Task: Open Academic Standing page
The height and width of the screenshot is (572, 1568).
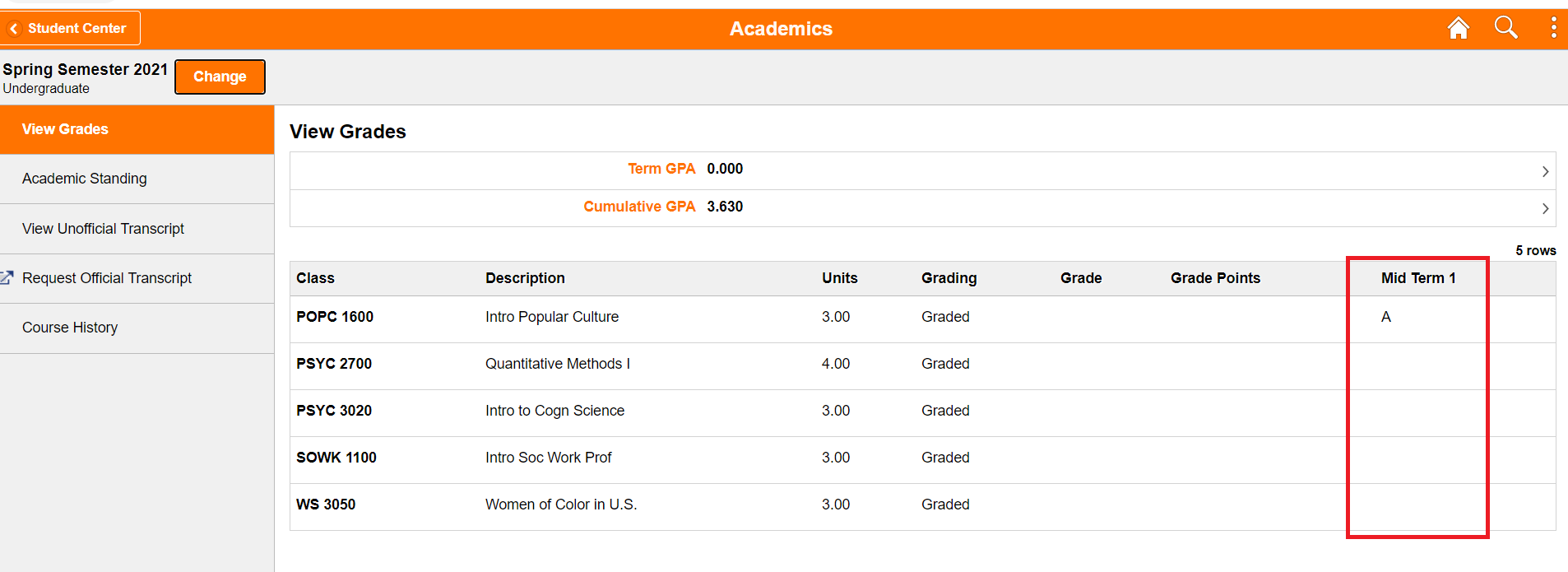Action: click(x=85, y=179)
